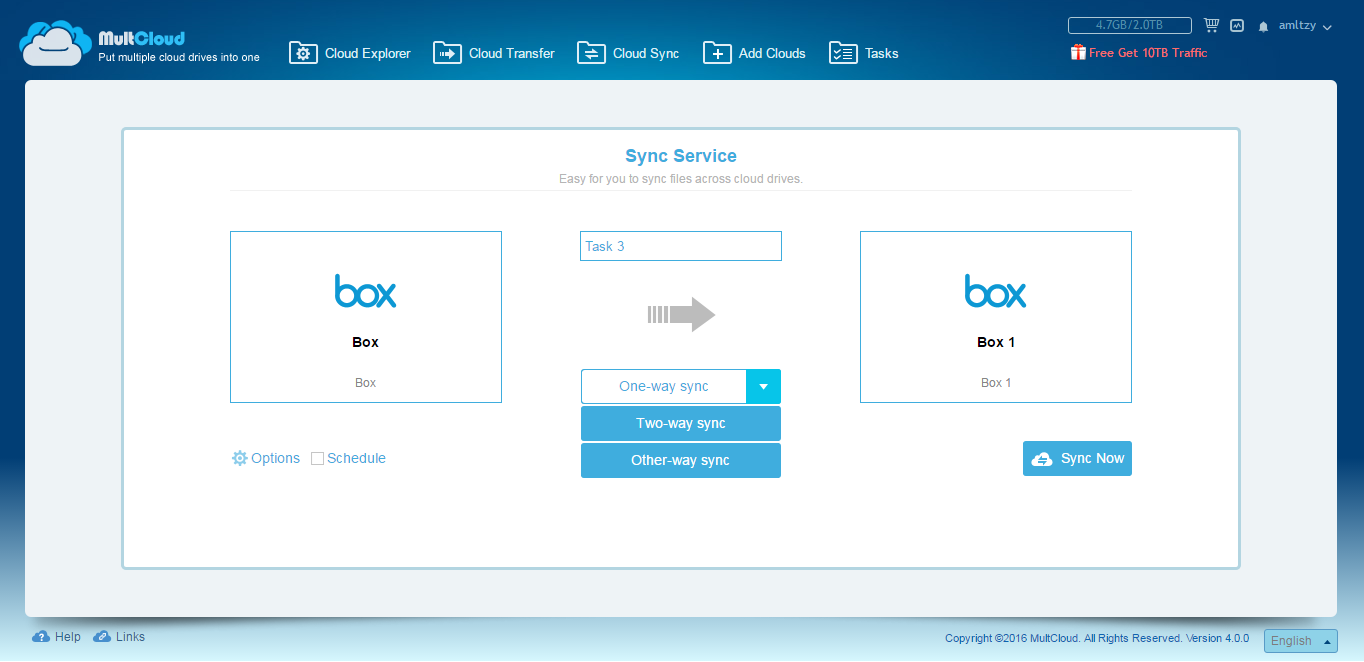1364x662 pixels.
Task: Choose Two-way sync option
Action: [x=681, y=423]
